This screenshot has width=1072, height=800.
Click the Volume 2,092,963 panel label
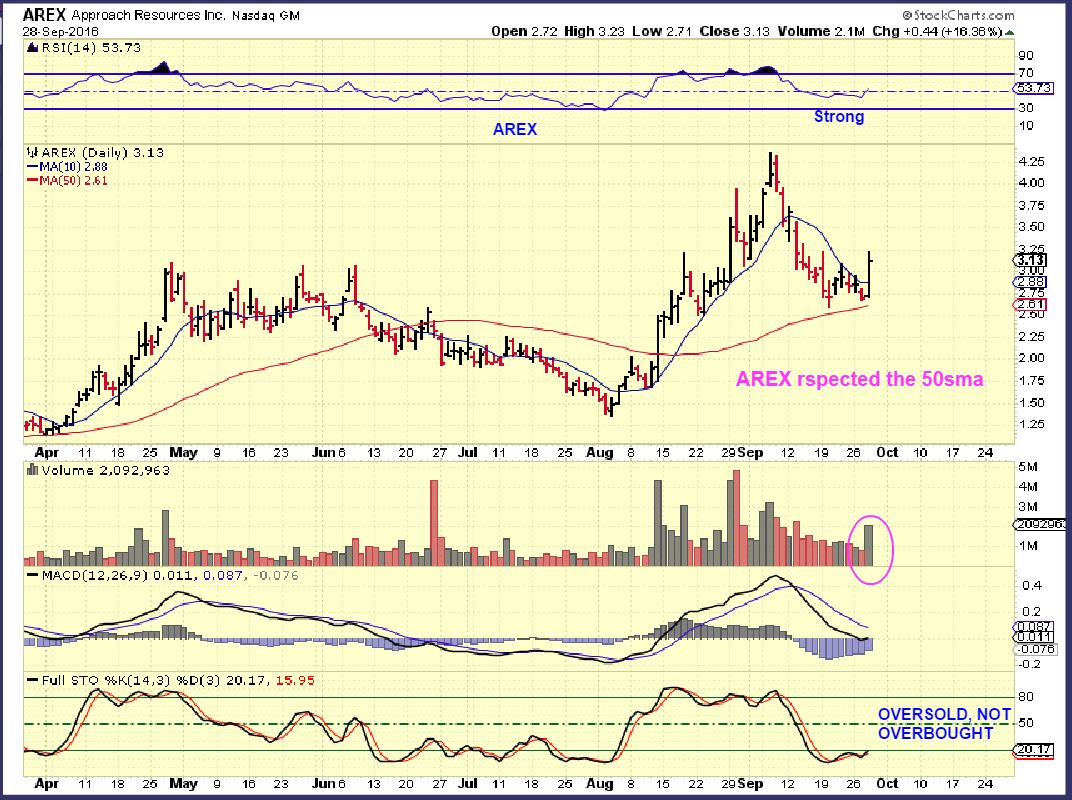coord(105,470)
